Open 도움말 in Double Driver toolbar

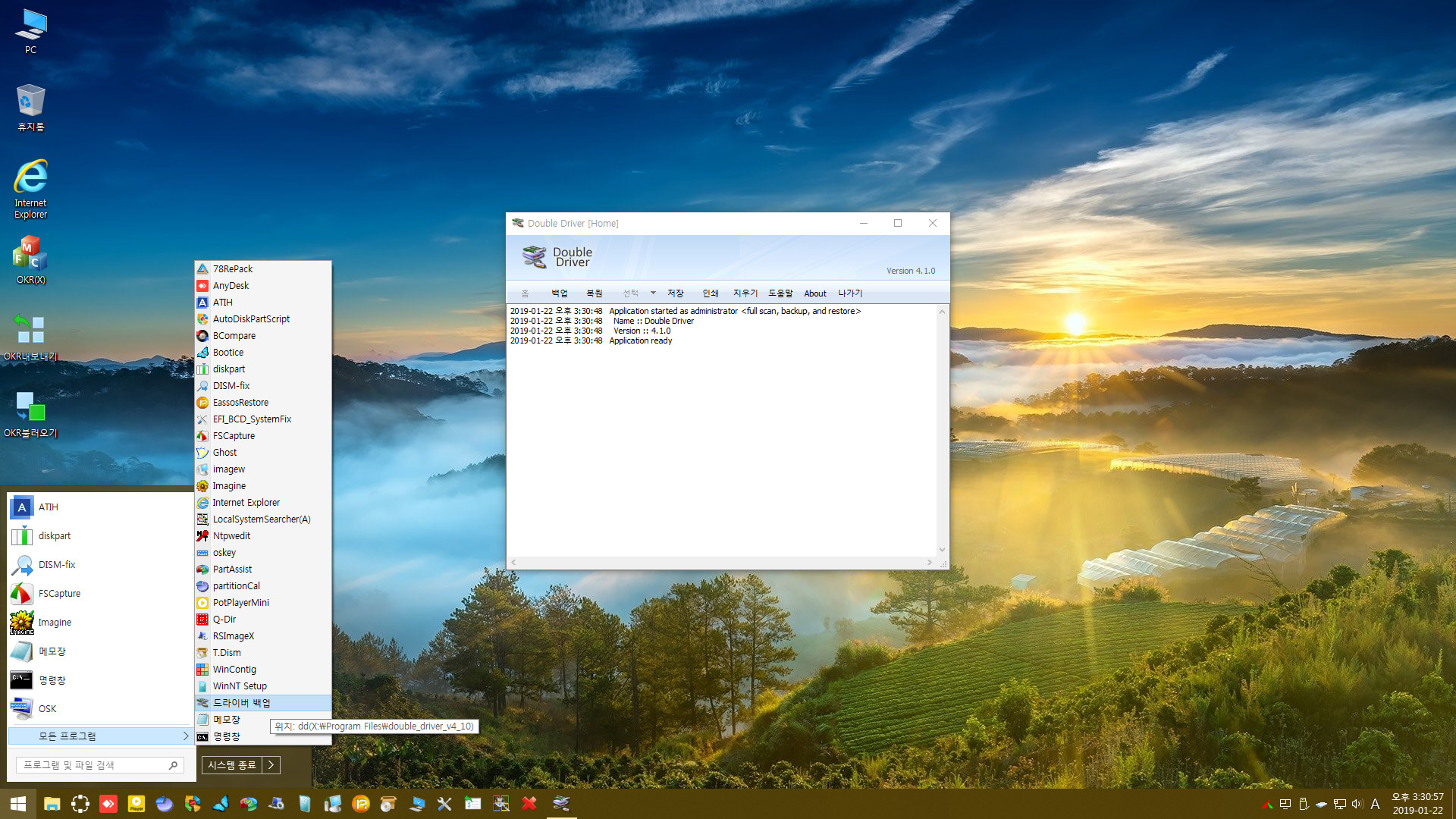780,293
